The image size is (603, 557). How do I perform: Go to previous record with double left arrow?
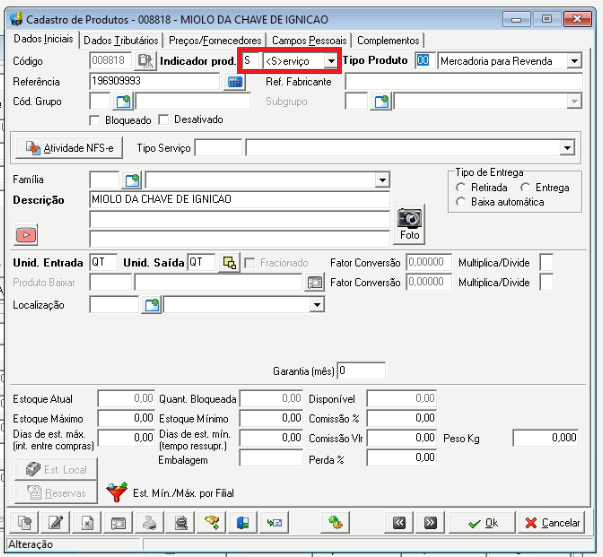[x=399, y=522]
